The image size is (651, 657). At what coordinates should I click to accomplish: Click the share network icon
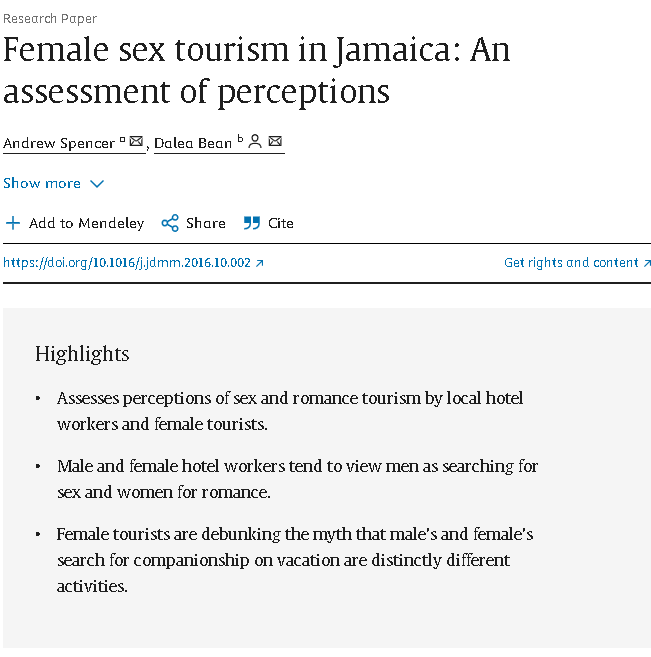[170, 223]
